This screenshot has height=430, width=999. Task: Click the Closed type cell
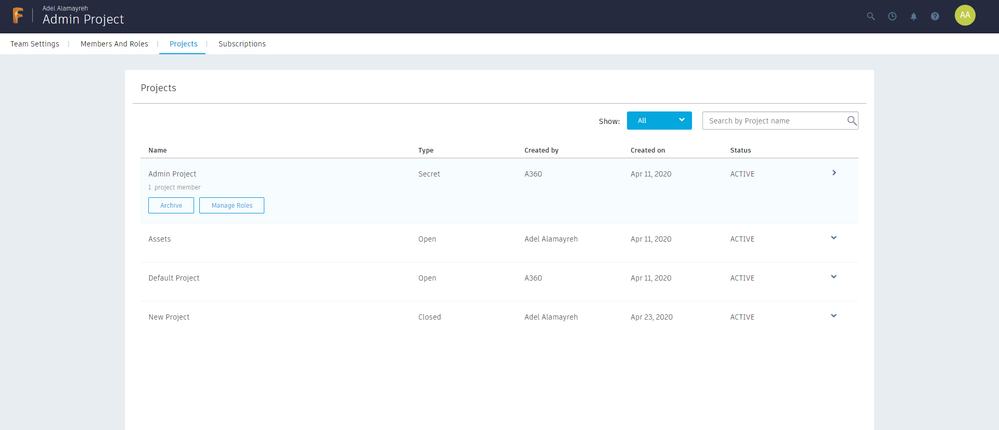(x=429, y=317)
